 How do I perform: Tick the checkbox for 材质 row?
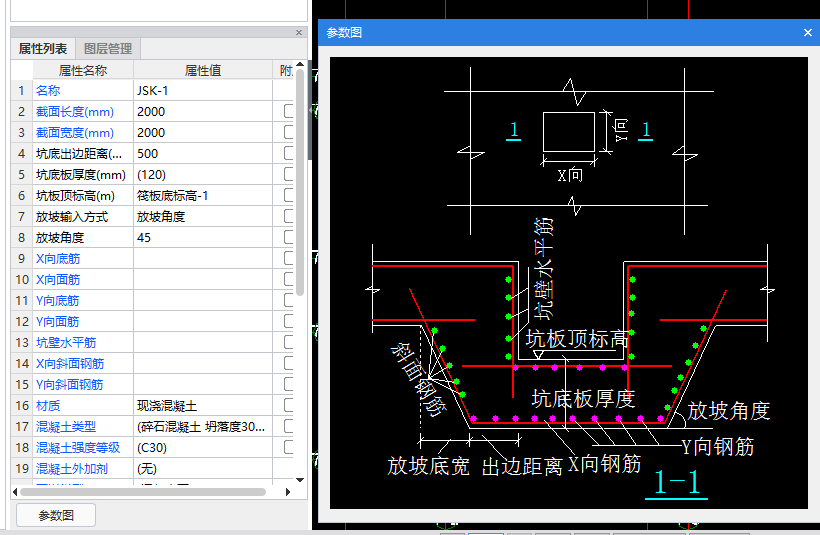point(289,405)
